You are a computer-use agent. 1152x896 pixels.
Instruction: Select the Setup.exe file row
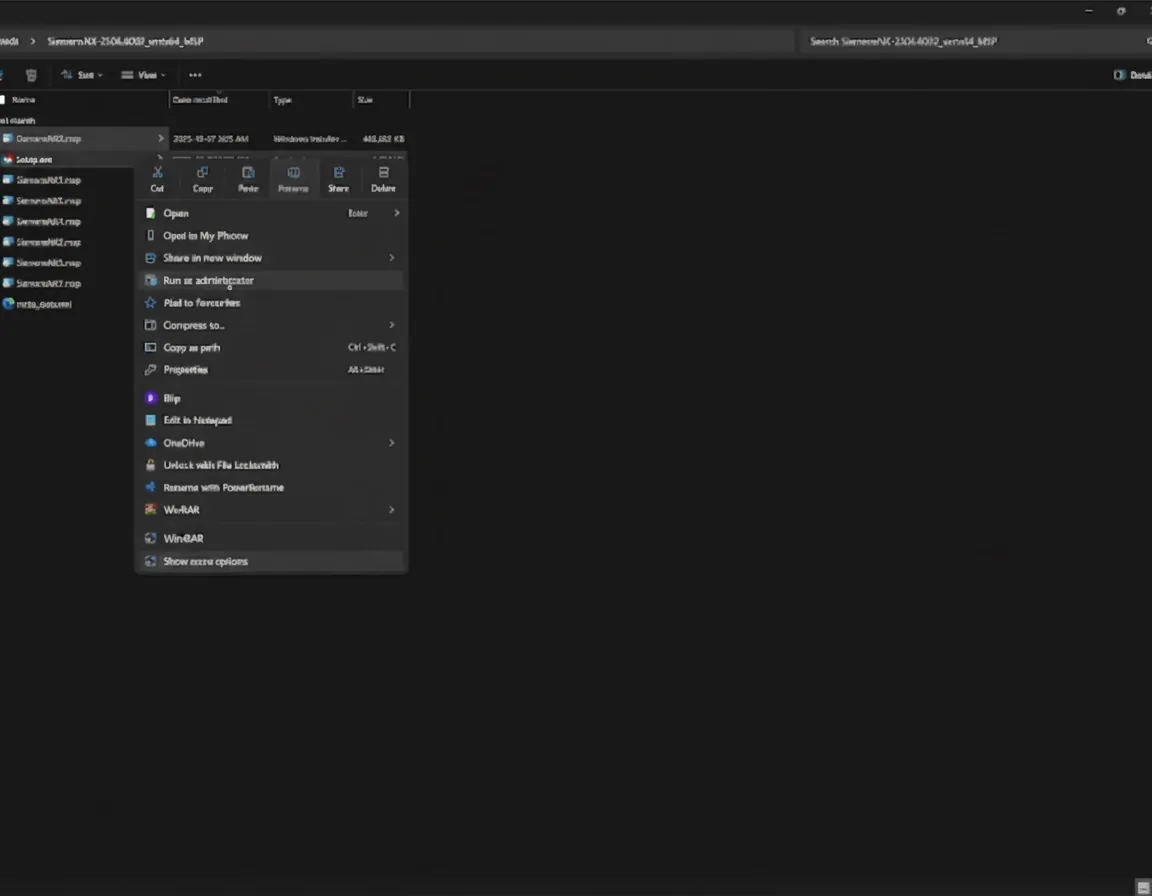click(68, 159)
